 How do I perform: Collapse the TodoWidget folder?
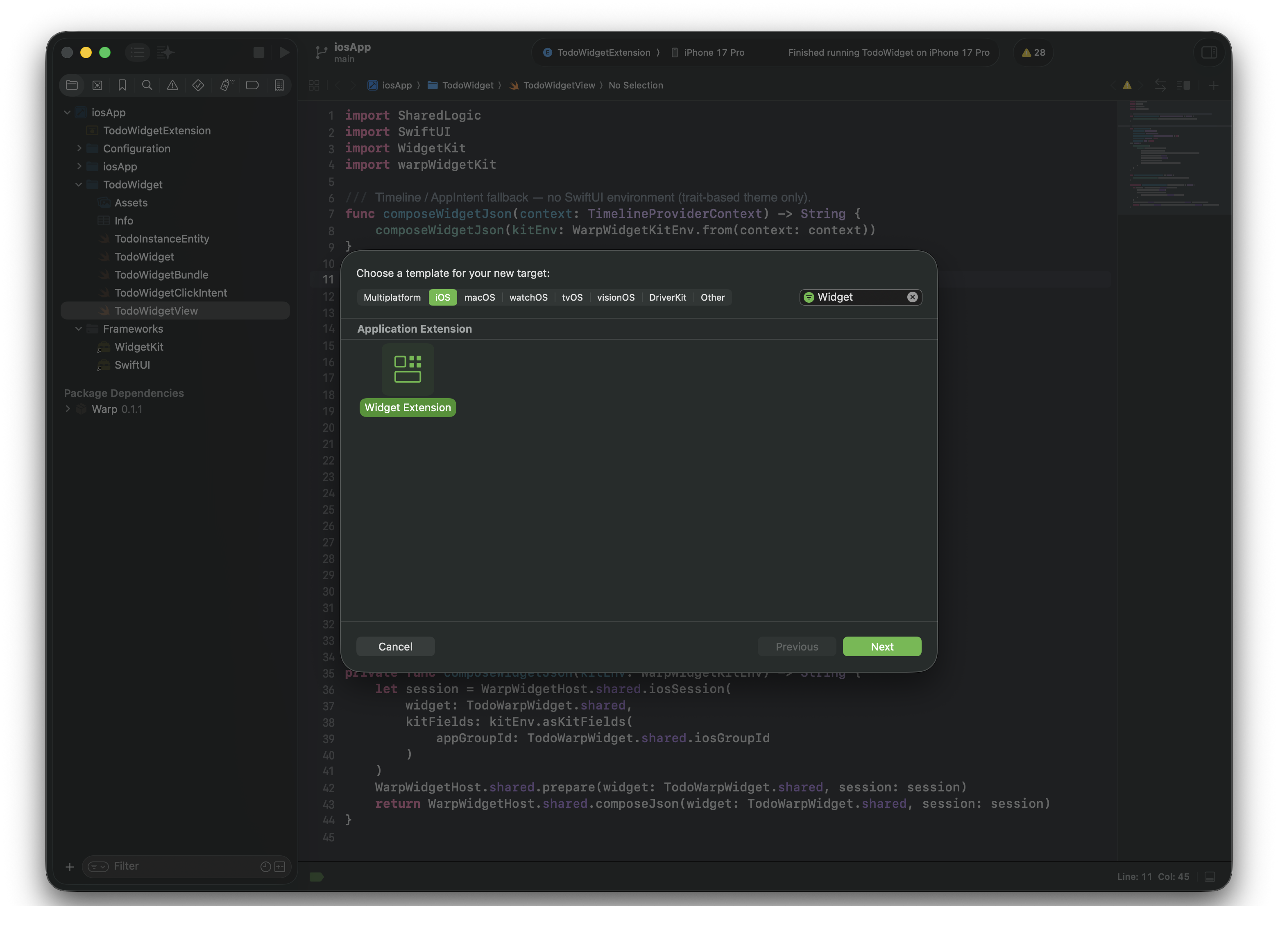coord(79,184)
